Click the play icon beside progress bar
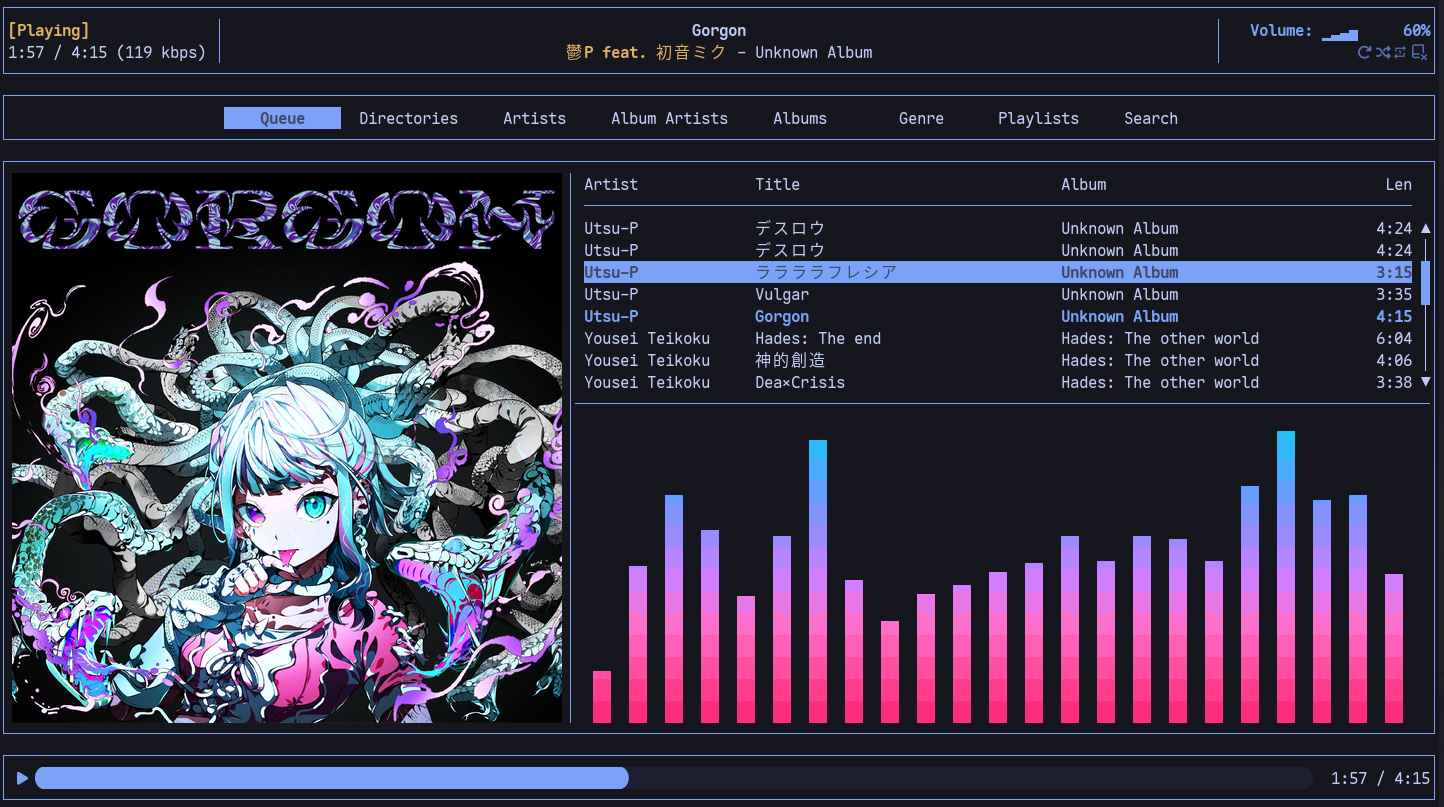This screenshot has width=1444, height=807. tap(22, 778)
